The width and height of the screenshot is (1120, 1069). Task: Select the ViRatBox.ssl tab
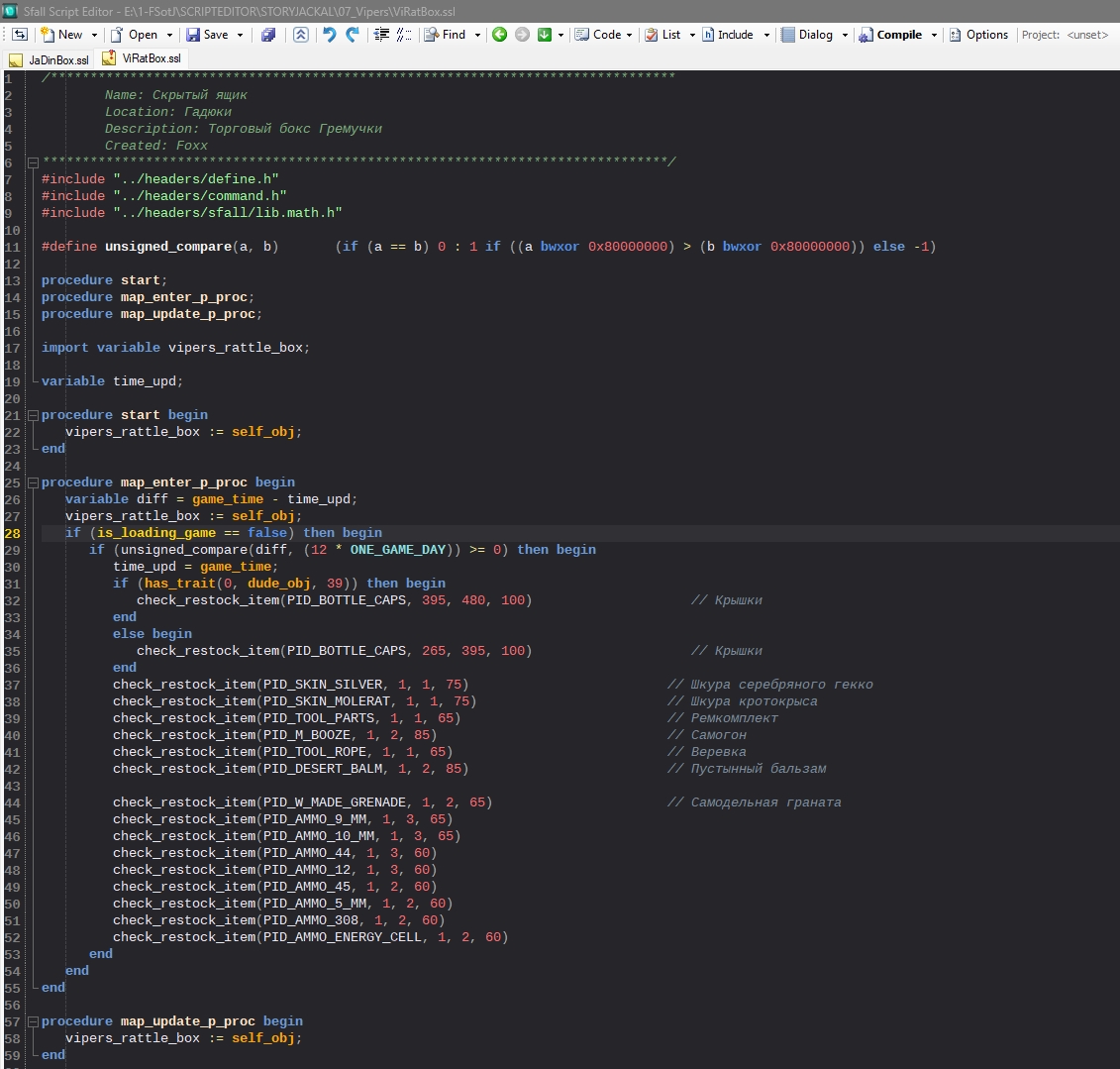click(x=142, y=58)
